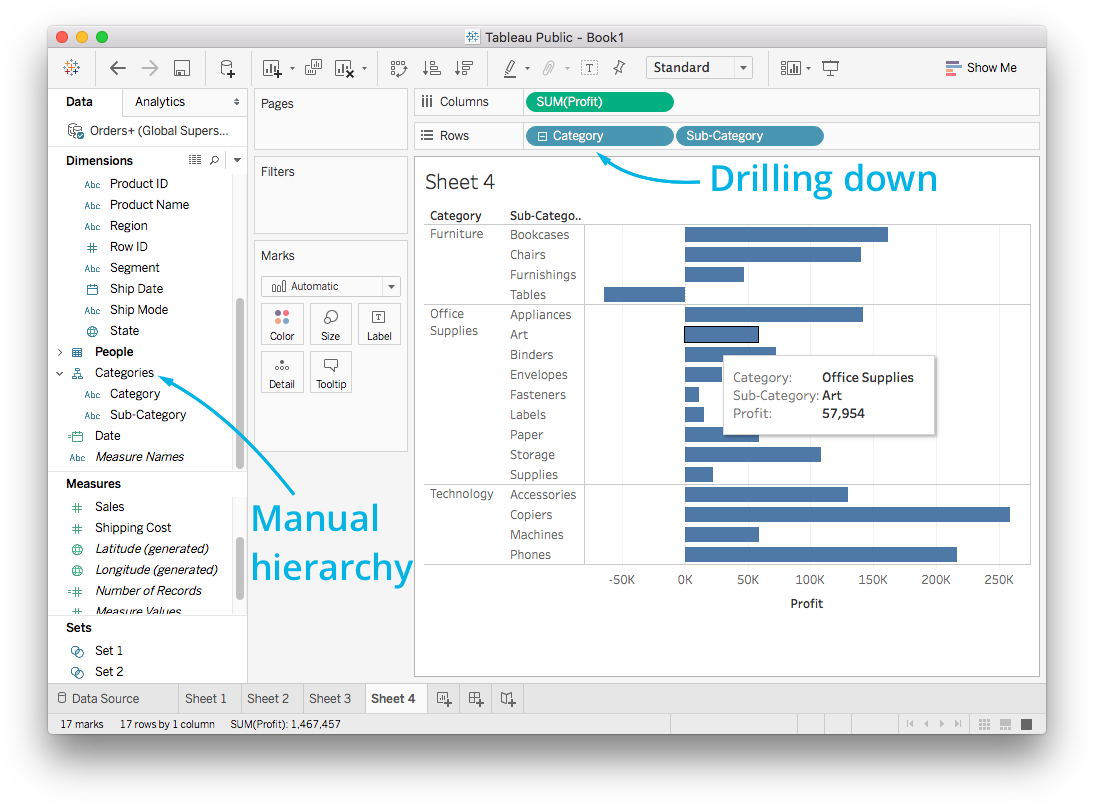Click the Save workbook icon

point(181,68)
